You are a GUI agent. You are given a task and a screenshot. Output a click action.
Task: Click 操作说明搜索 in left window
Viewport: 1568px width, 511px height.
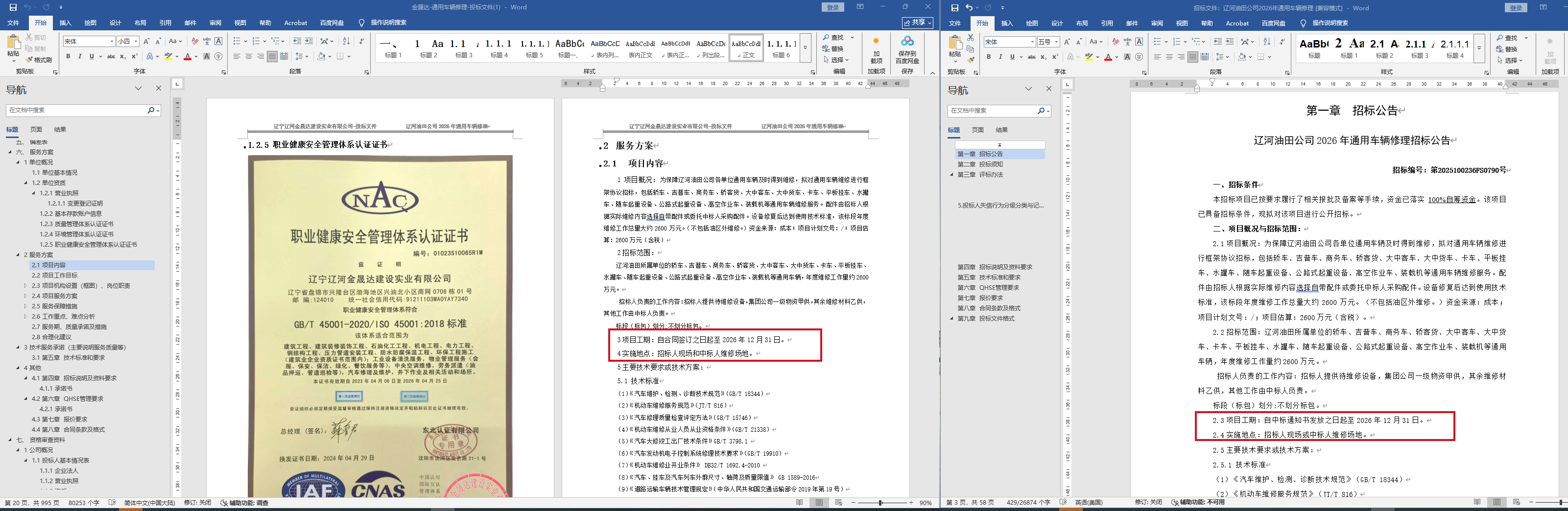coord(388,23)
